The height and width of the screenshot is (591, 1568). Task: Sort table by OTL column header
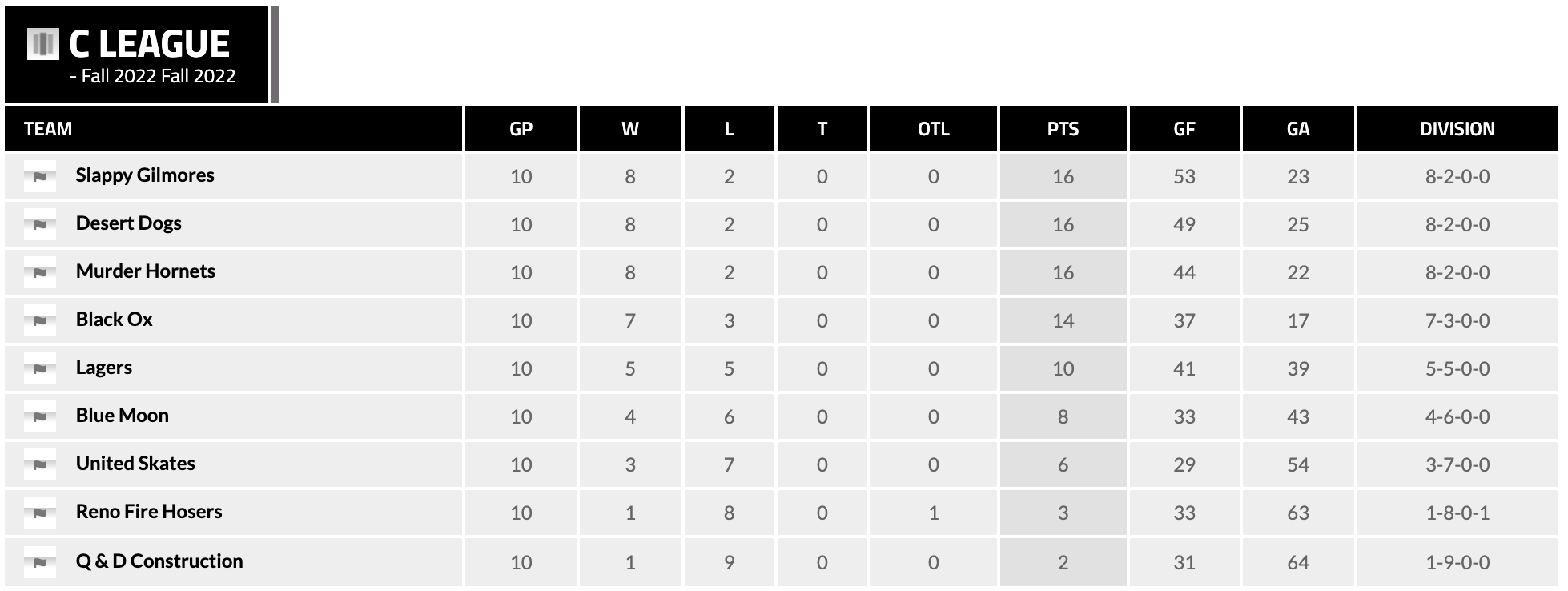tap(933, 129)
